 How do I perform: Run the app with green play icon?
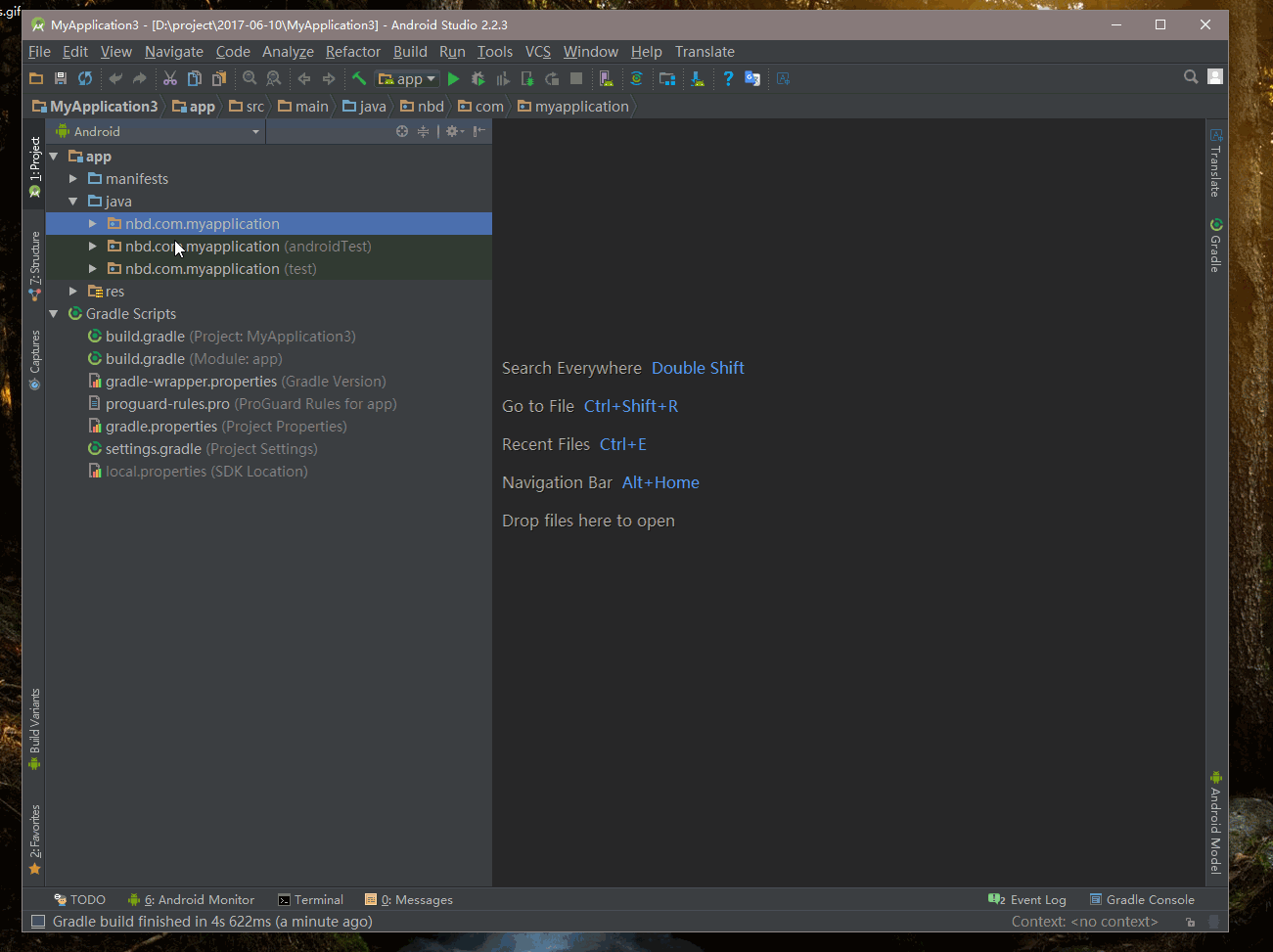(x=453, y=78)
